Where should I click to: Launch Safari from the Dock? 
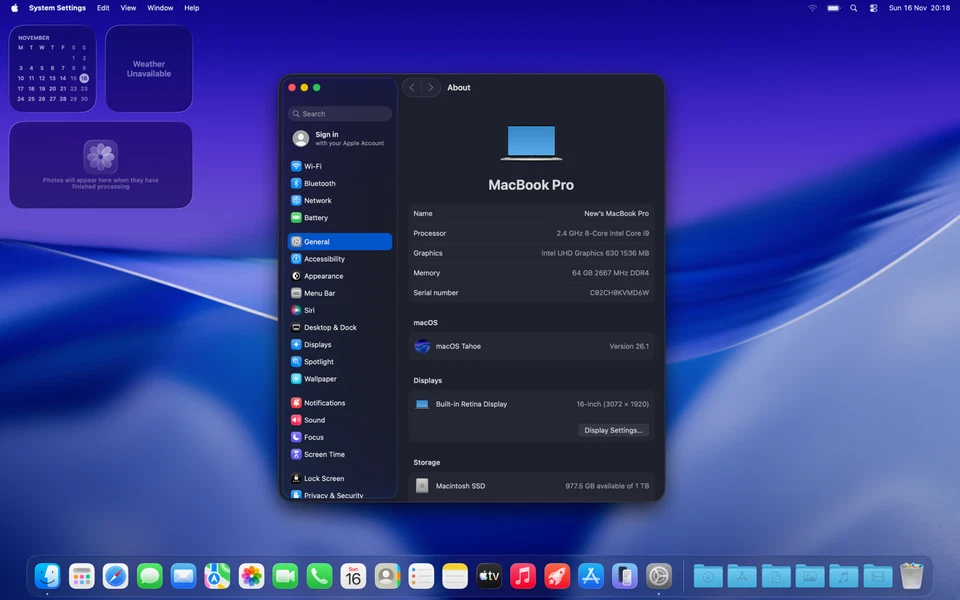[x=116, y=576]
